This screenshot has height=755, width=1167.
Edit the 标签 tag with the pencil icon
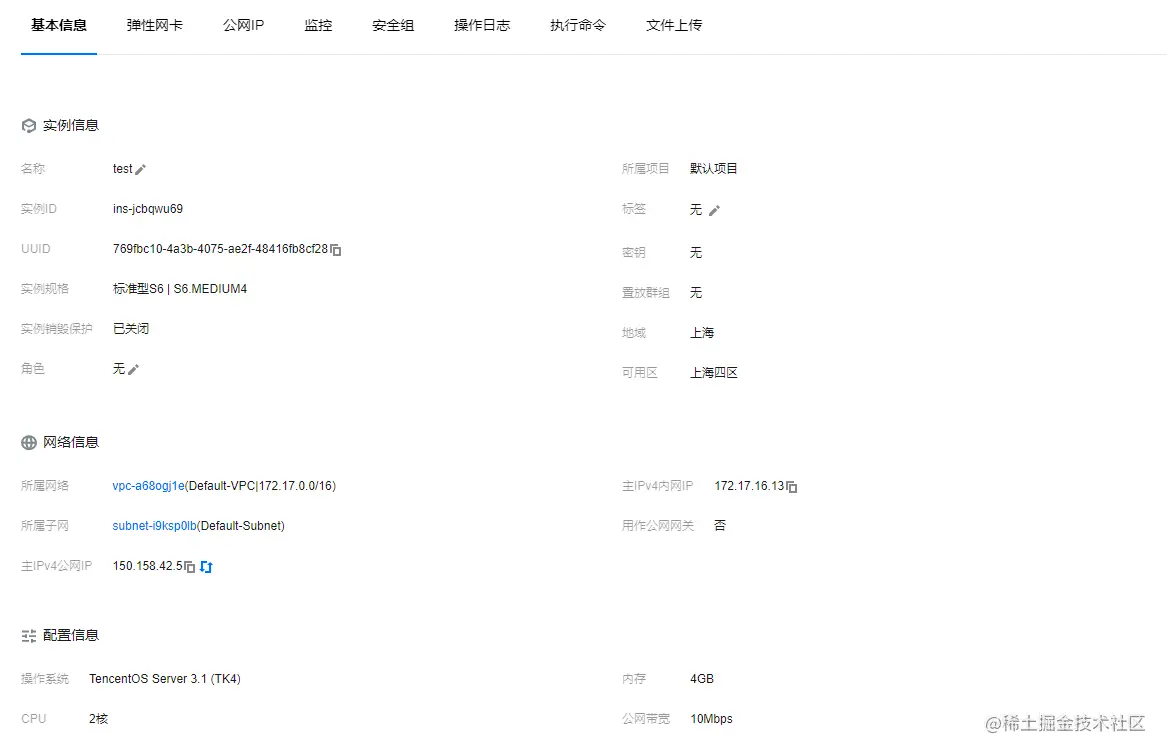coord(714,211)
